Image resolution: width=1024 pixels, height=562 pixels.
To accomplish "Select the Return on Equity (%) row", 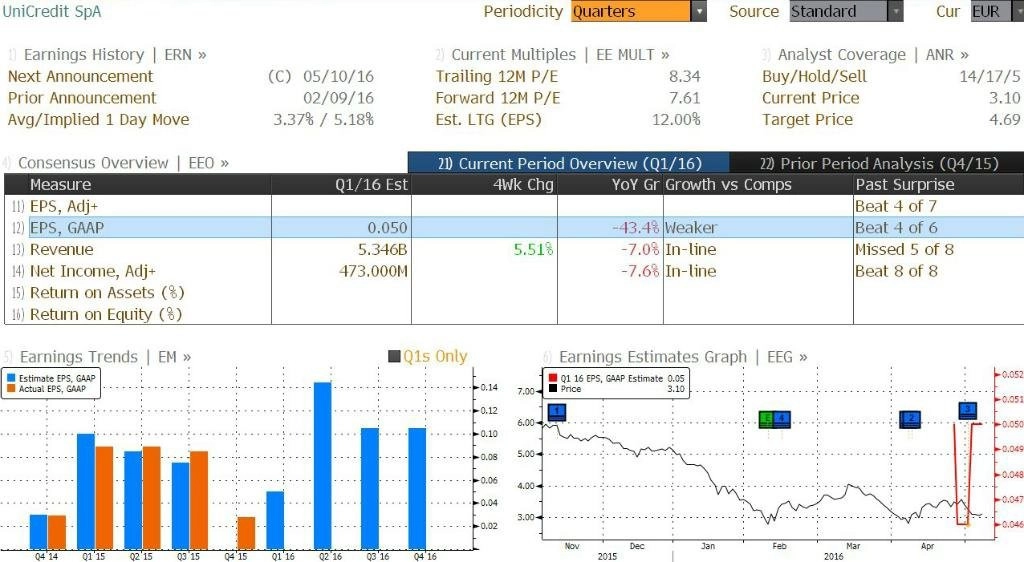I will pyautogui.click(x=514, y=314).
